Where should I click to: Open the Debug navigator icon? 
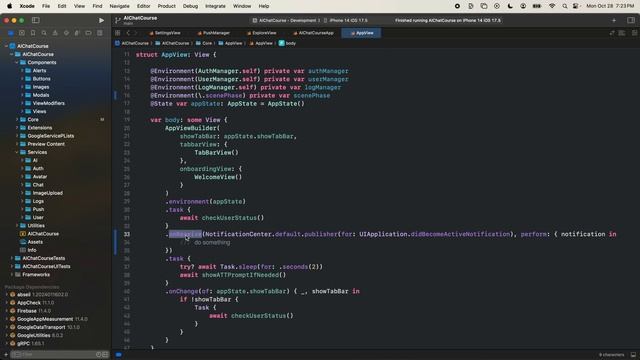(77, 33)
